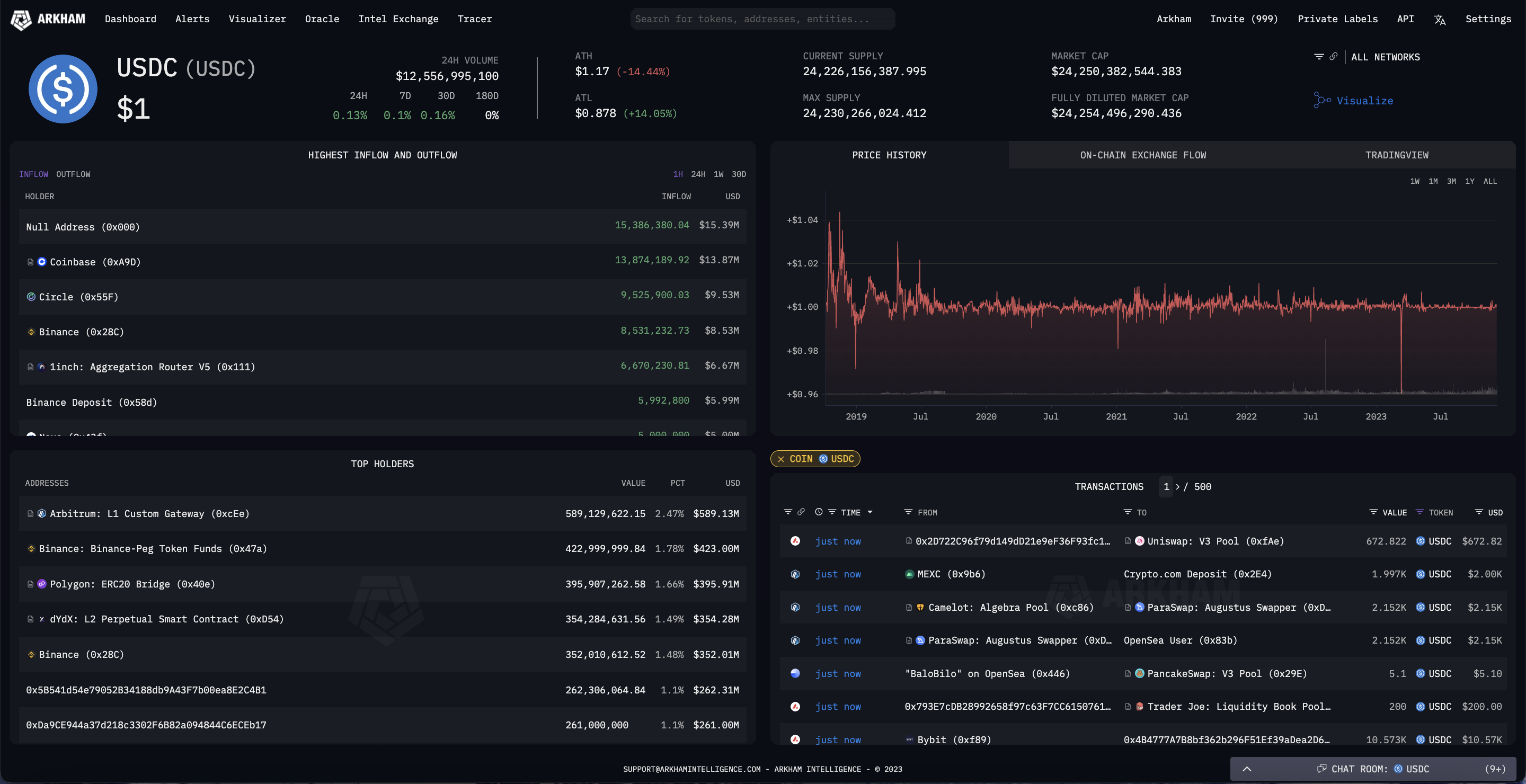Screen dimensions: 1526x784
Task: Click the dYdX logo in top holders
Action: 41,619
